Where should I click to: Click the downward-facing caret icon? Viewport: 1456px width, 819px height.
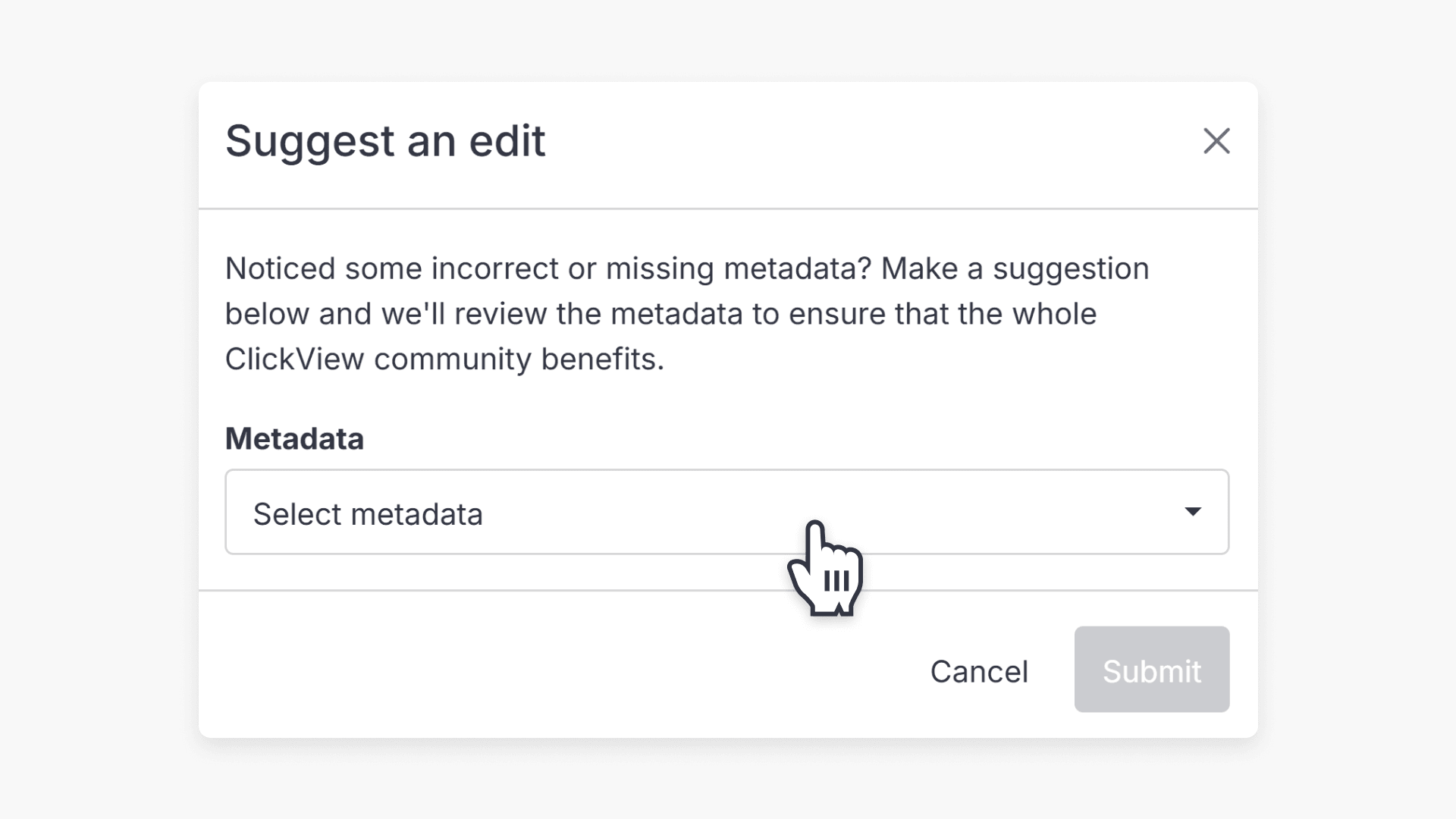click(1192, 512)
